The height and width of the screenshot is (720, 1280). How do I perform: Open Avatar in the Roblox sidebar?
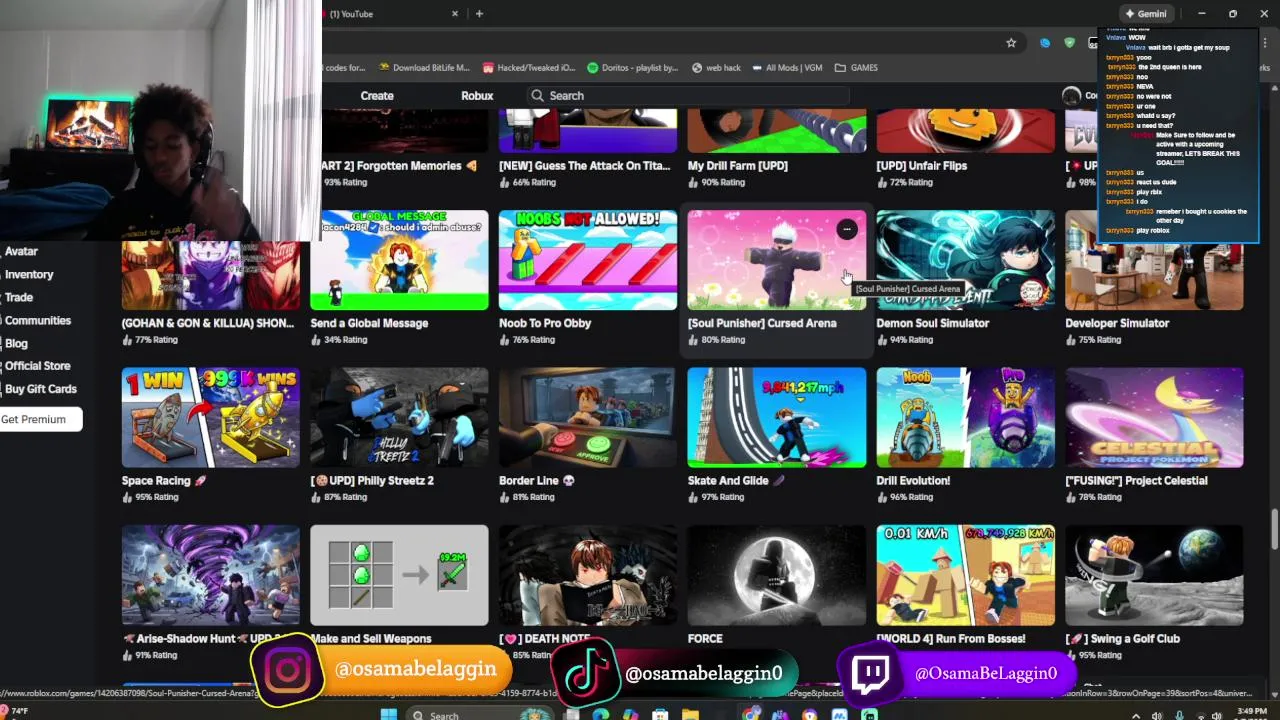(x=21, y=251)
